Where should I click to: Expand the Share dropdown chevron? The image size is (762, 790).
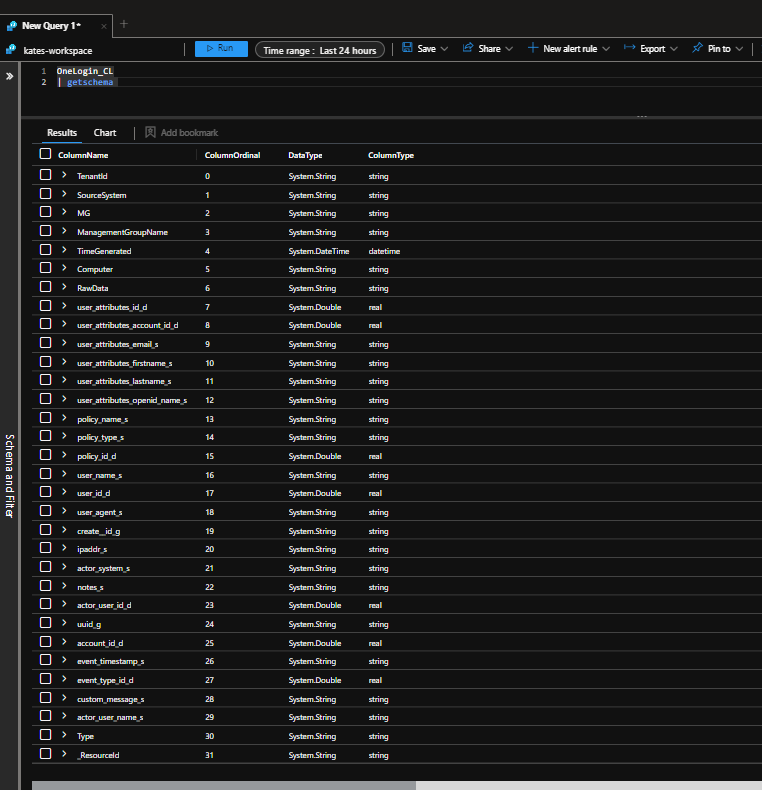pos(509,49)
